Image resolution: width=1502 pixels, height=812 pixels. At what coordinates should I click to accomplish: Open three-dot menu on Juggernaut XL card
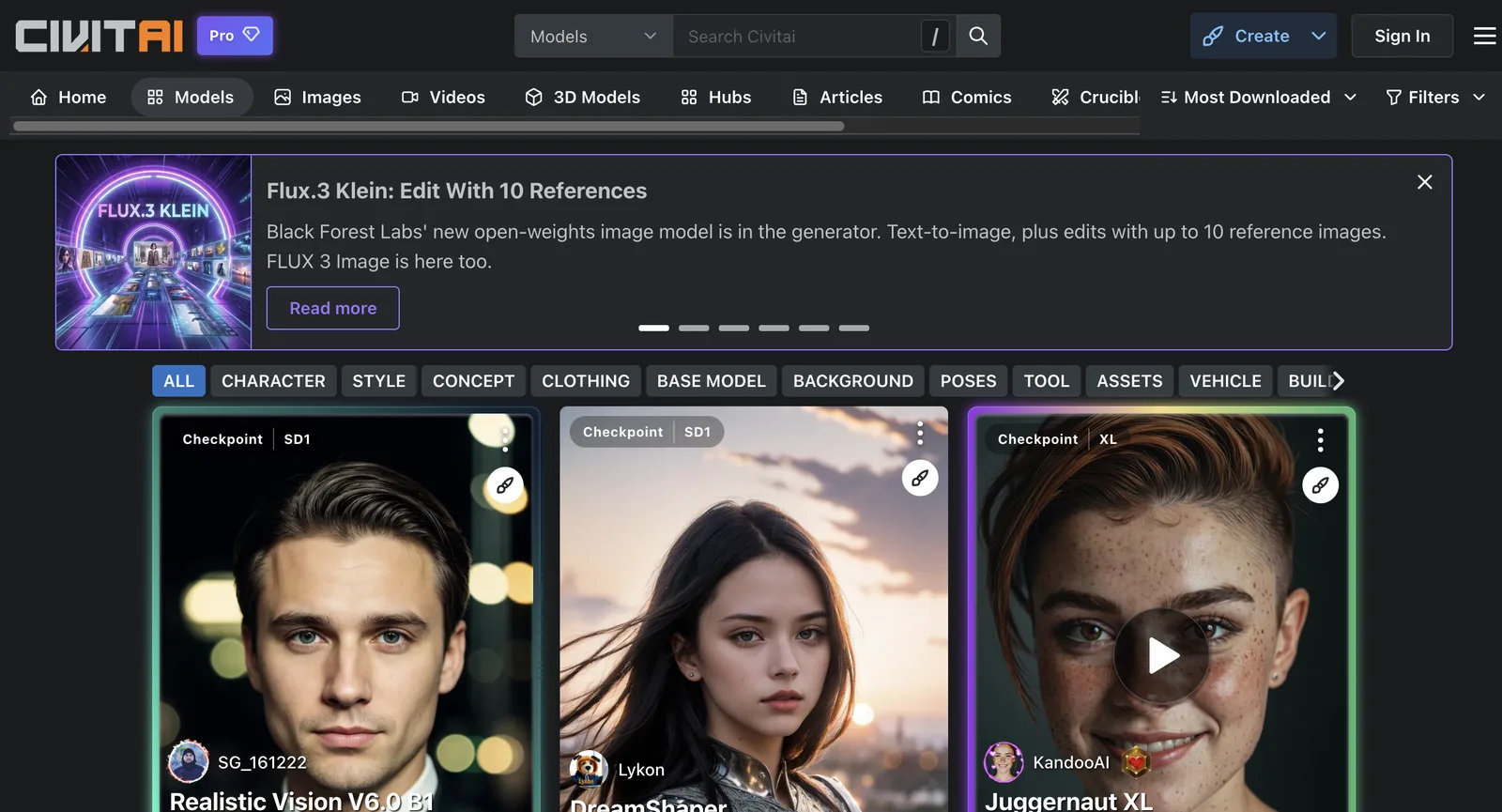(x=1320, y=439)
